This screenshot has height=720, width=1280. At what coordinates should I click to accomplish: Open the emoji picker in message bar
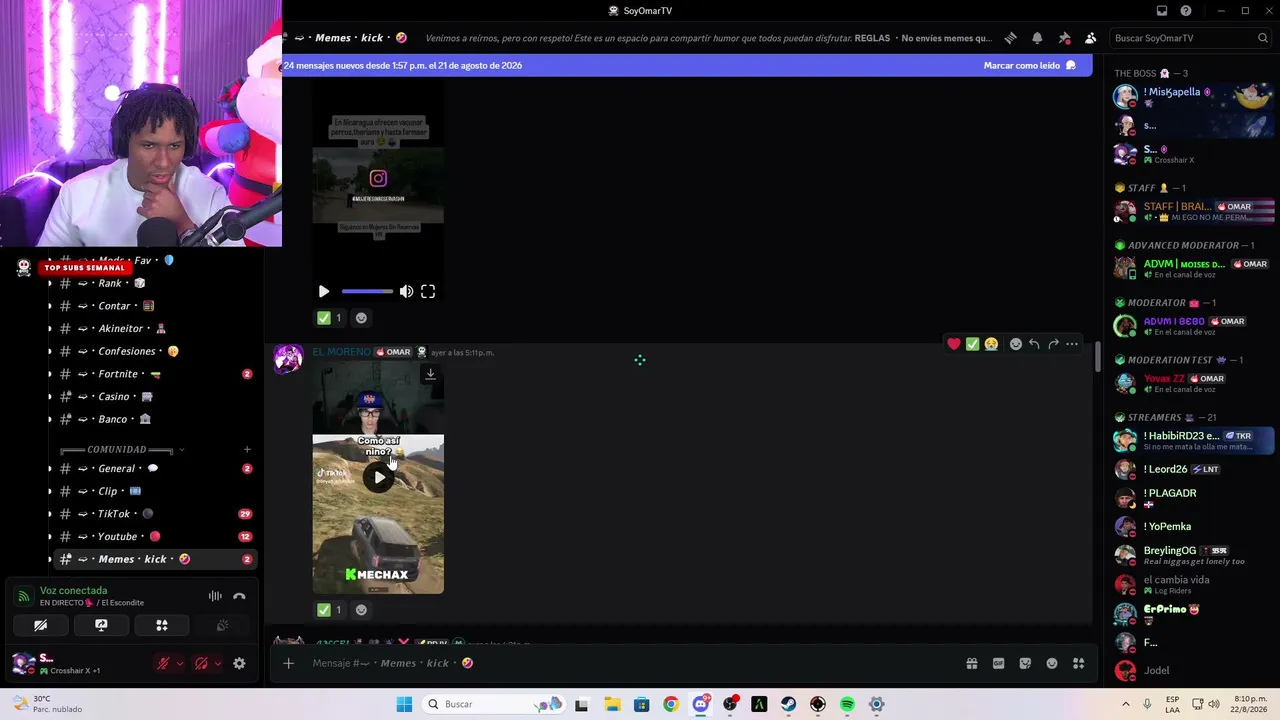pos(1052,663)
